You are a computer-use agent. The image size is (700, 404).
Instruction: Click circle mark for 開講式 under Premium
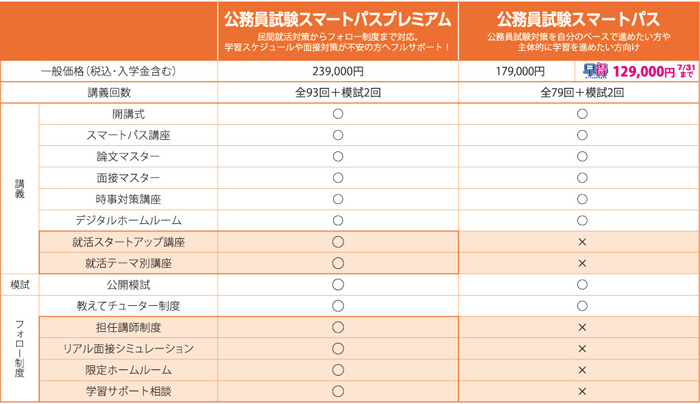coord(338,114)
